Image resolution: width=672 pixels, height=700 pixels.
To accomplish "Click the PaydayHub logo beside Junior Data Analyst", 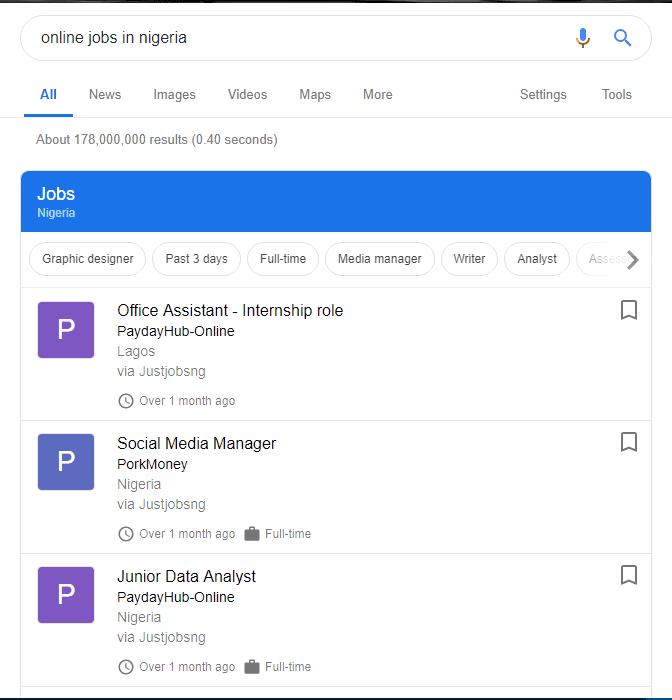I will (x=66, y=595).
